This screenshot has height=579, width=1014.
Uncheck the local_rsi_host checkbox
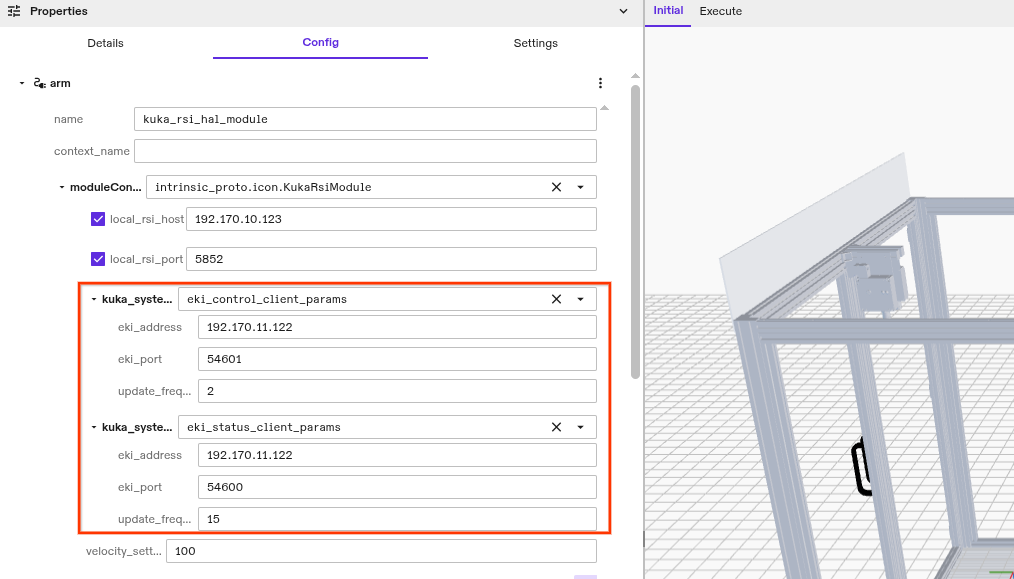[98, 218]
